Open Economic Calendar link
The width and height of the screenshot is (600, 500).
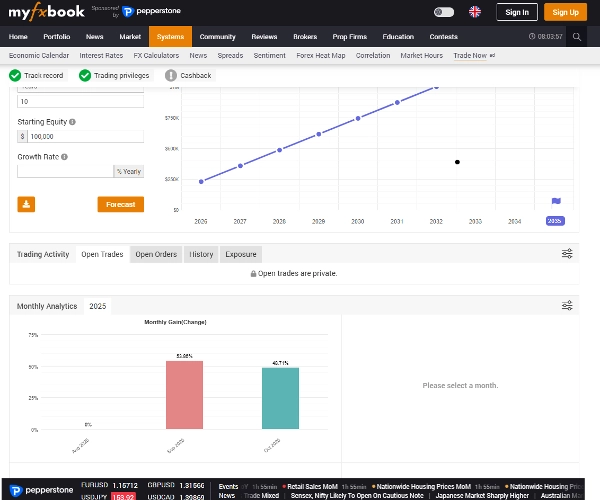pos(39,55)
